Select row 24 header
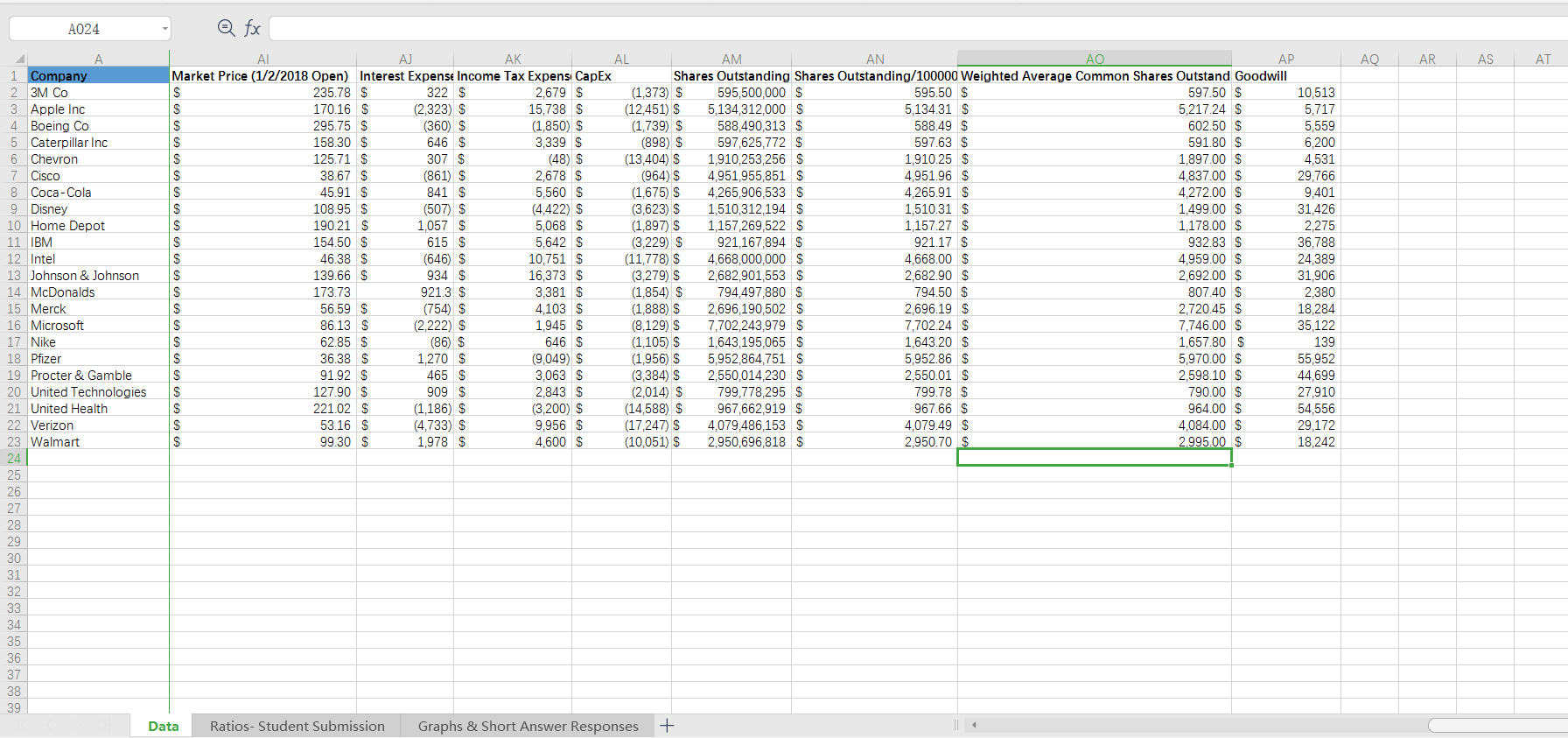This screenshot has width=1568, height=738. tap(14, 458)
